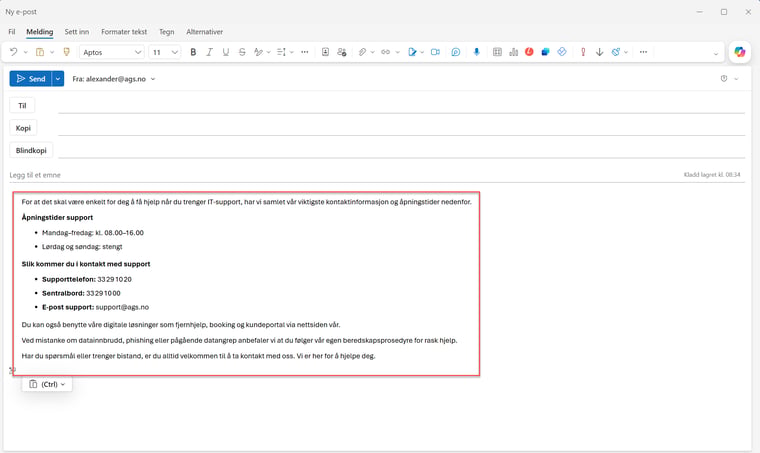This screenshot has height=453, width=760.
Task: Expand the Paste options arrow in toolbar
Action: [52, 52]
